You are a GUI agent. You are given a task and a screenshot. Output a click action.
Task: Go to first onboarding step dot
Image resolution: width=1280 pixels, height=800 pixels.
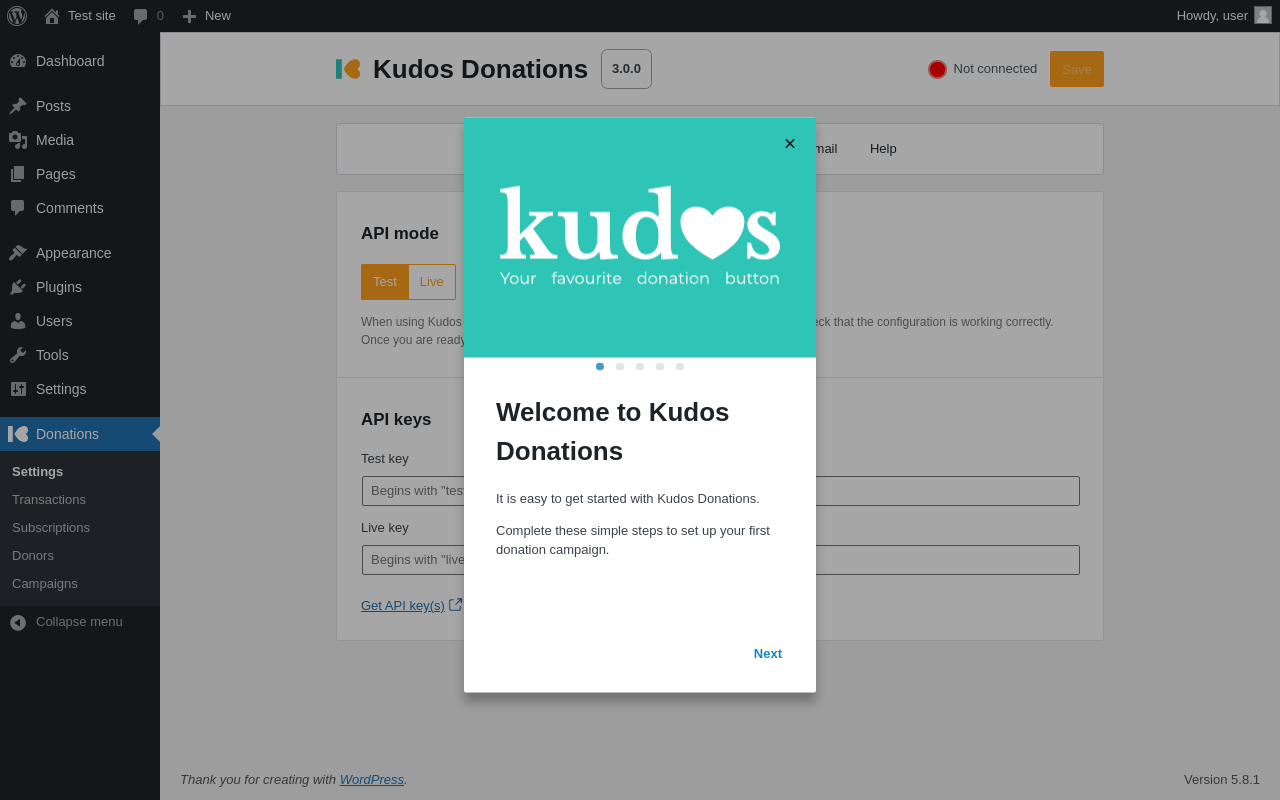[x=600, y=366]
